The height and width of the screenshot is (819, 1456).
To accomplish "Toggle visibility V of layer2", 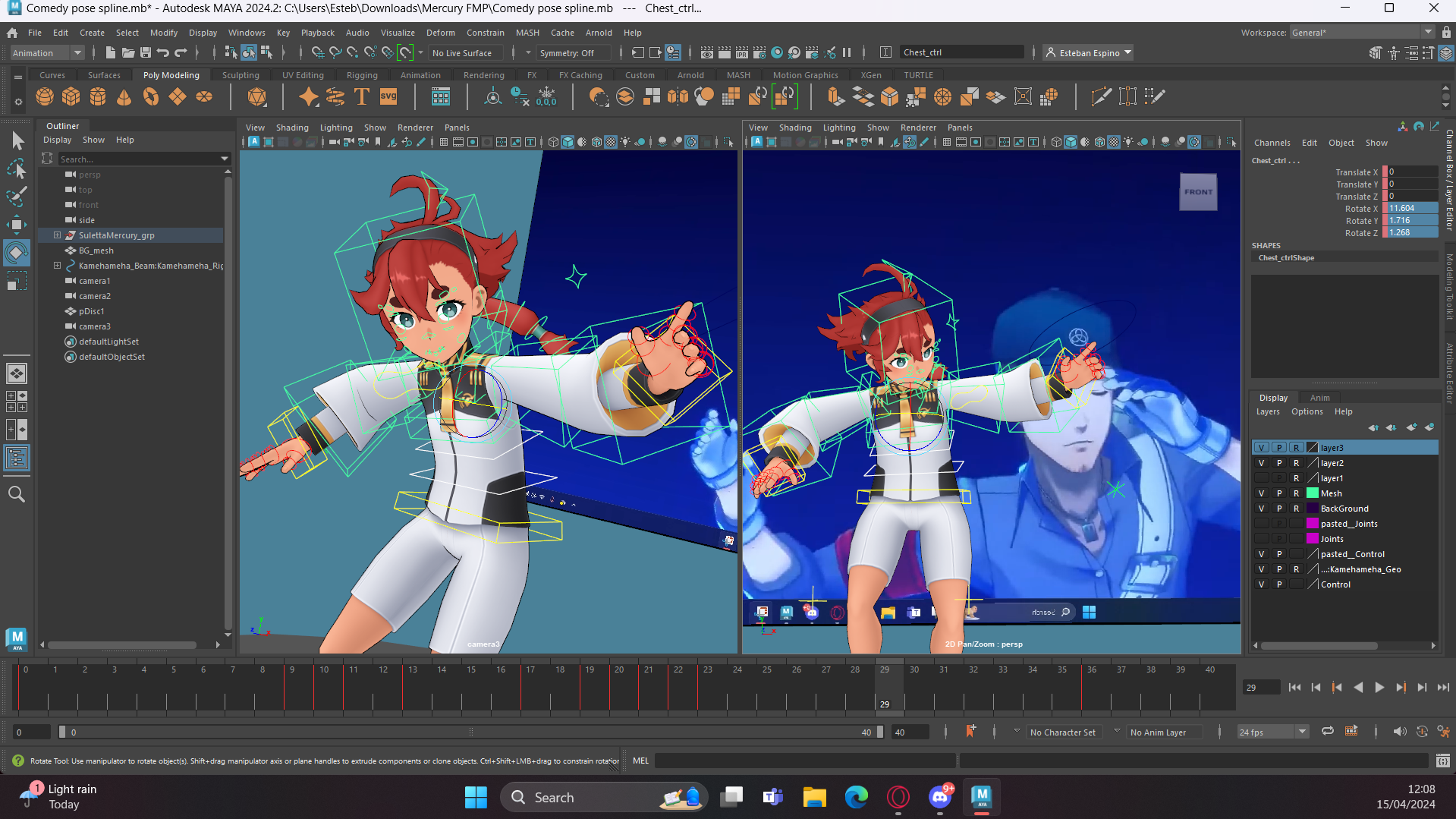I will tap(1261, 463).
